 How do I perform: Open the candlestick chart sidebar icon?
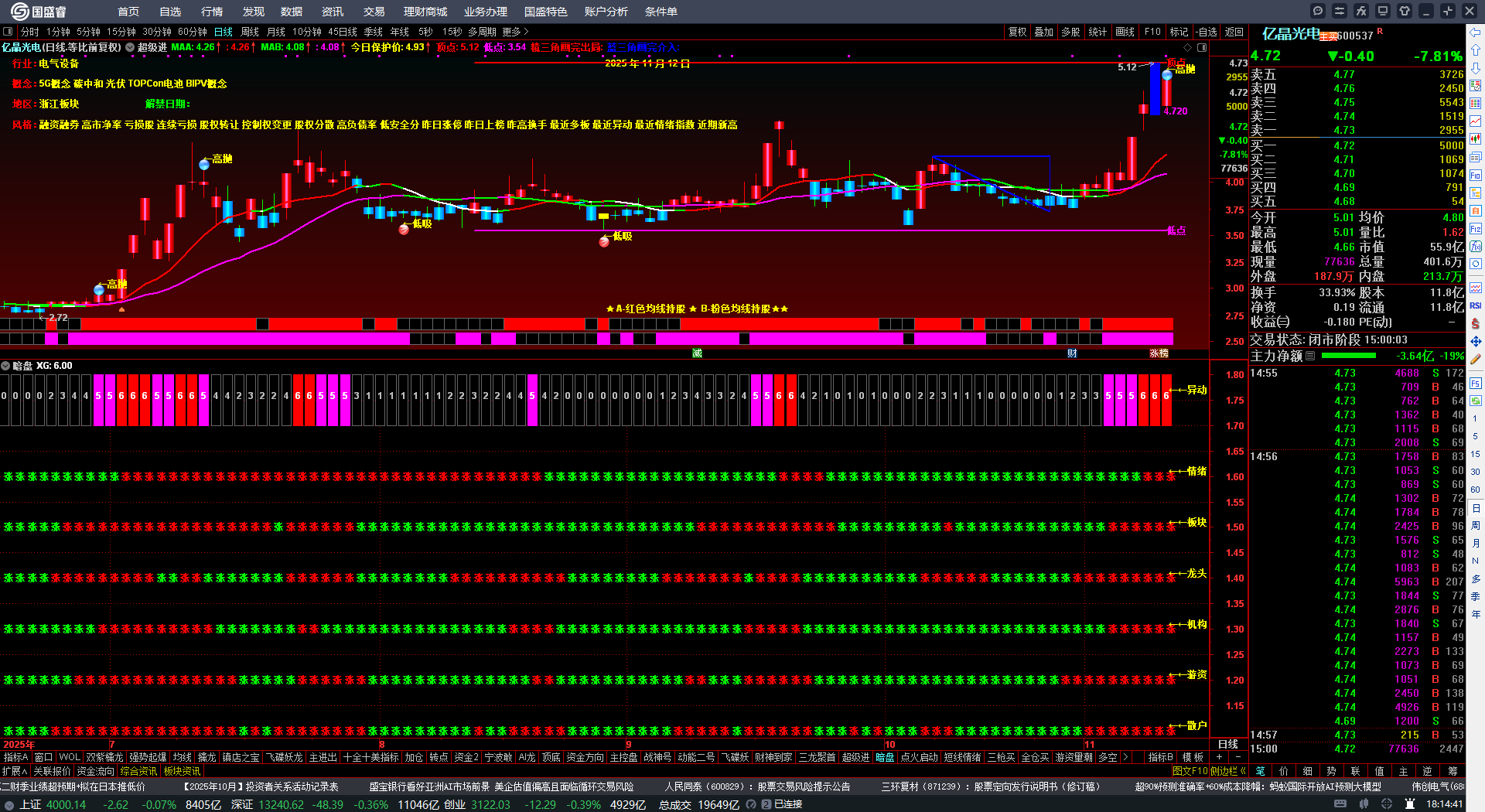point(1476,139)
